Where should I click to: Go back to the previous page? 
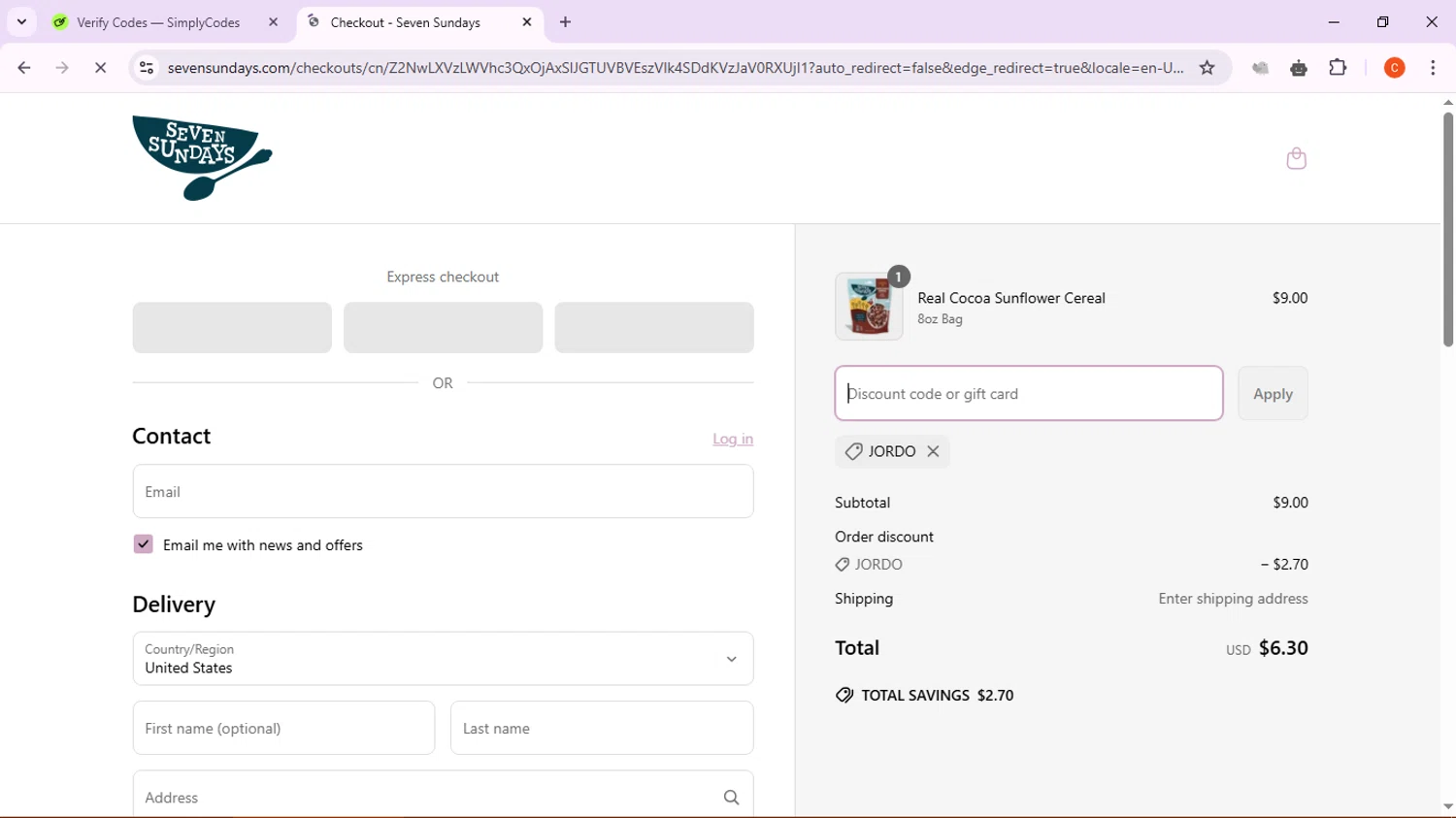click(24, 68)
